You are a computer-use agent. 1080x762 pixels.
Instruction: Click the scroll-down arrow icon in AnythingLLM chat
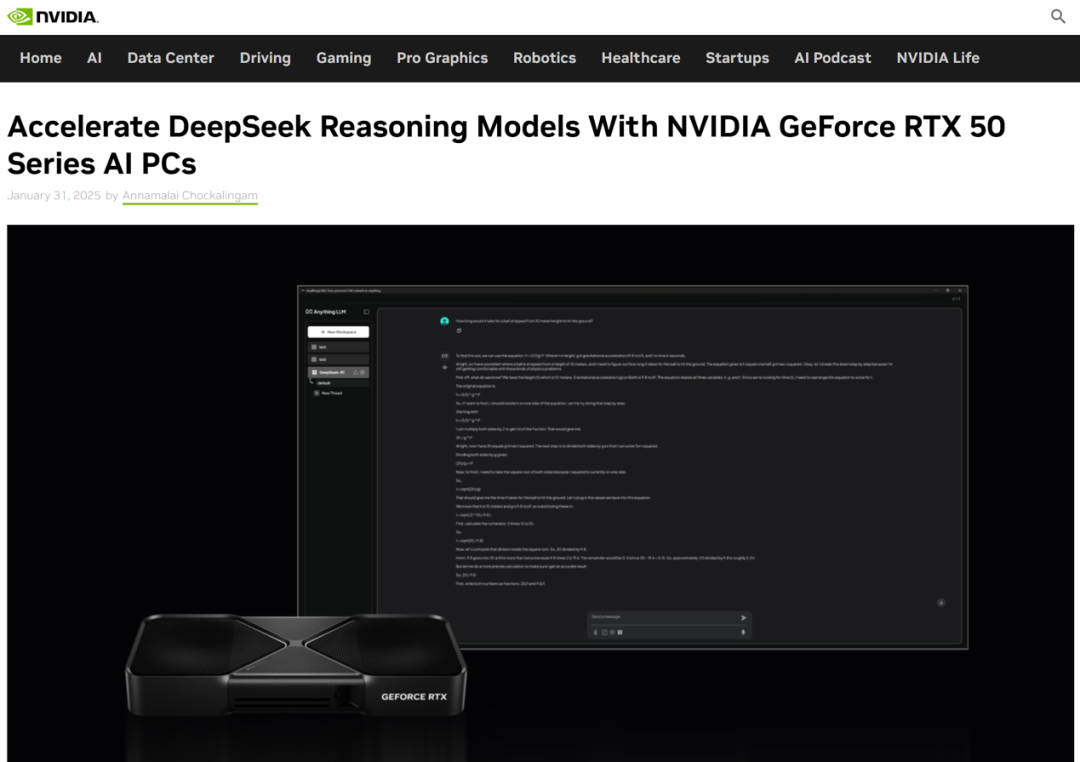941,603
